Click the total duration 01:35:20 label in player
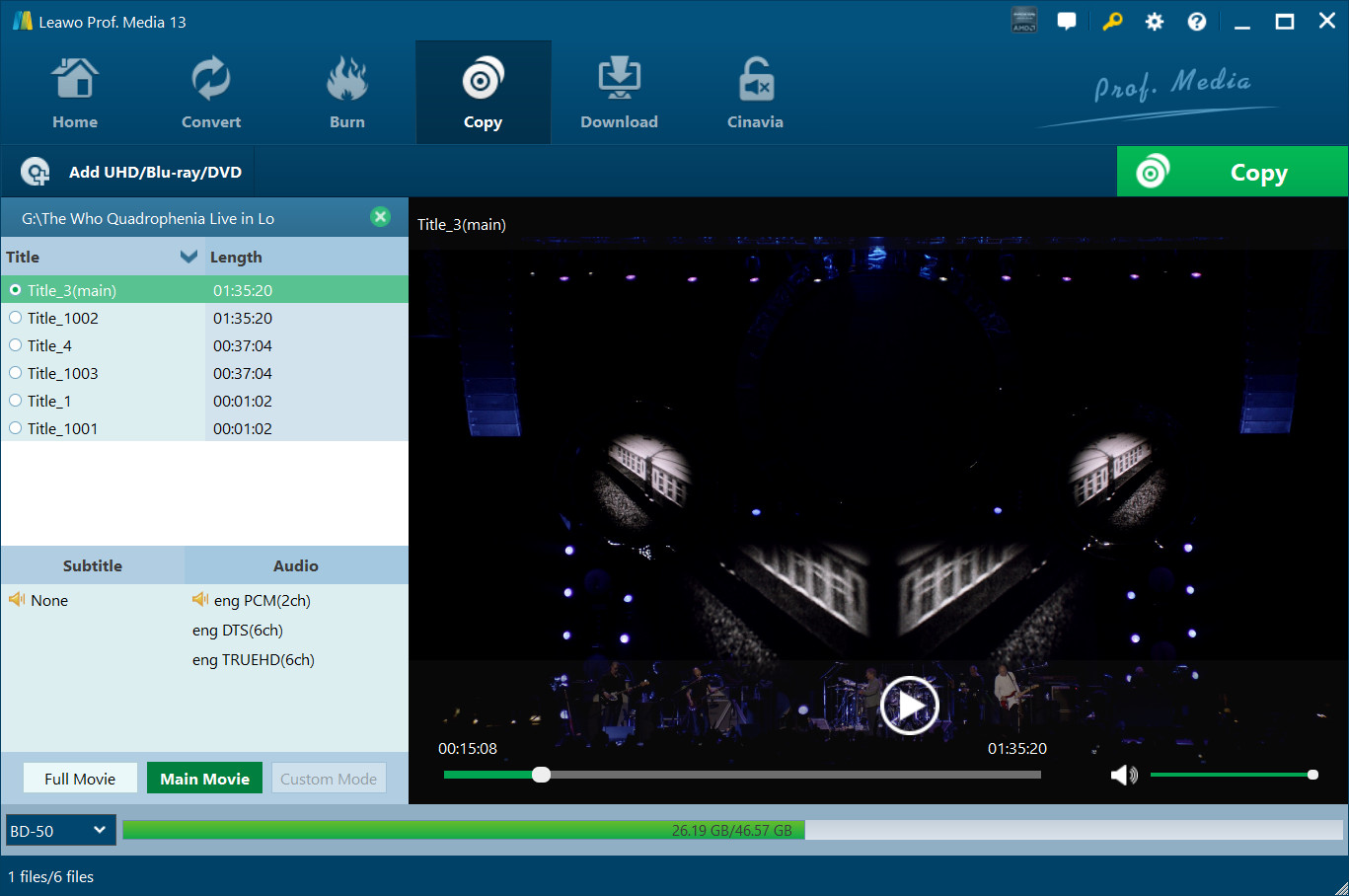 click(1017, 748)
